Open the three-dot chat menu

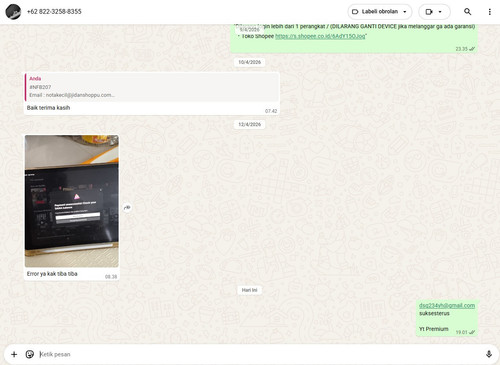click(489, 12)
